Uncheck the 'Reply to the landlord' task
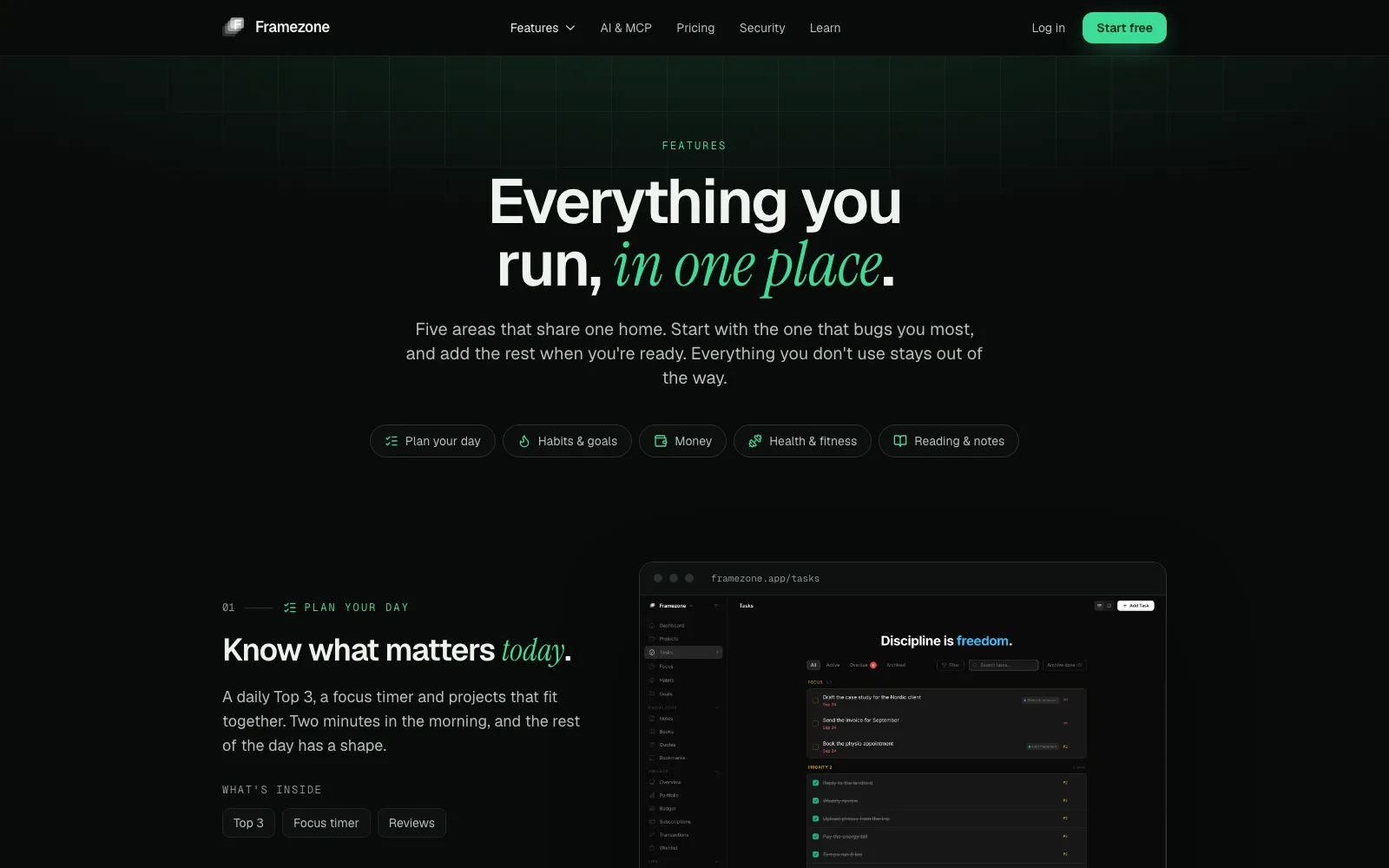Screen dimensions: 1389x868 pos(815,783)
